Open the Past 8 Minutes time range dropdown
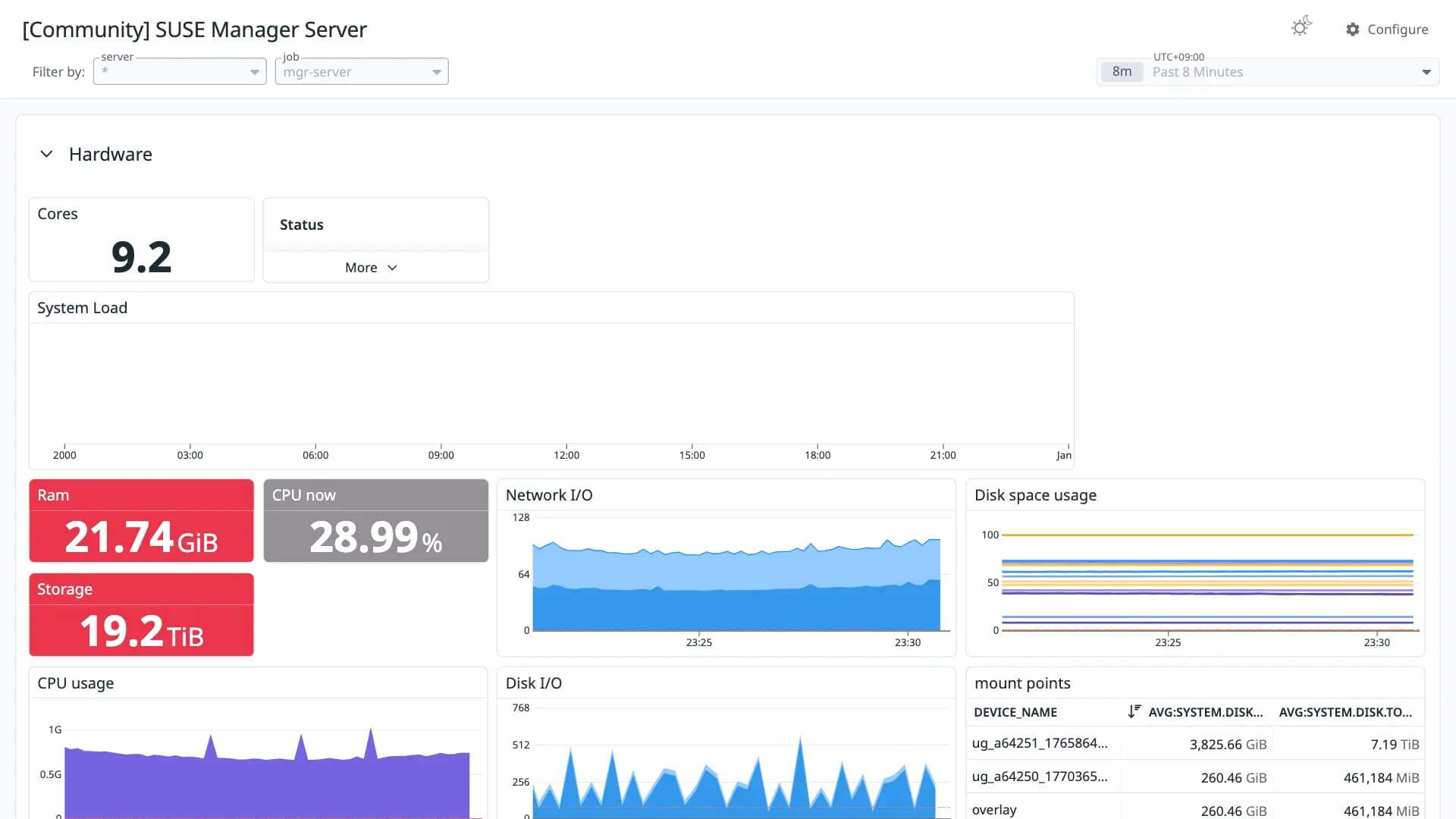The image size is (1456, 819). point(1268,71)
